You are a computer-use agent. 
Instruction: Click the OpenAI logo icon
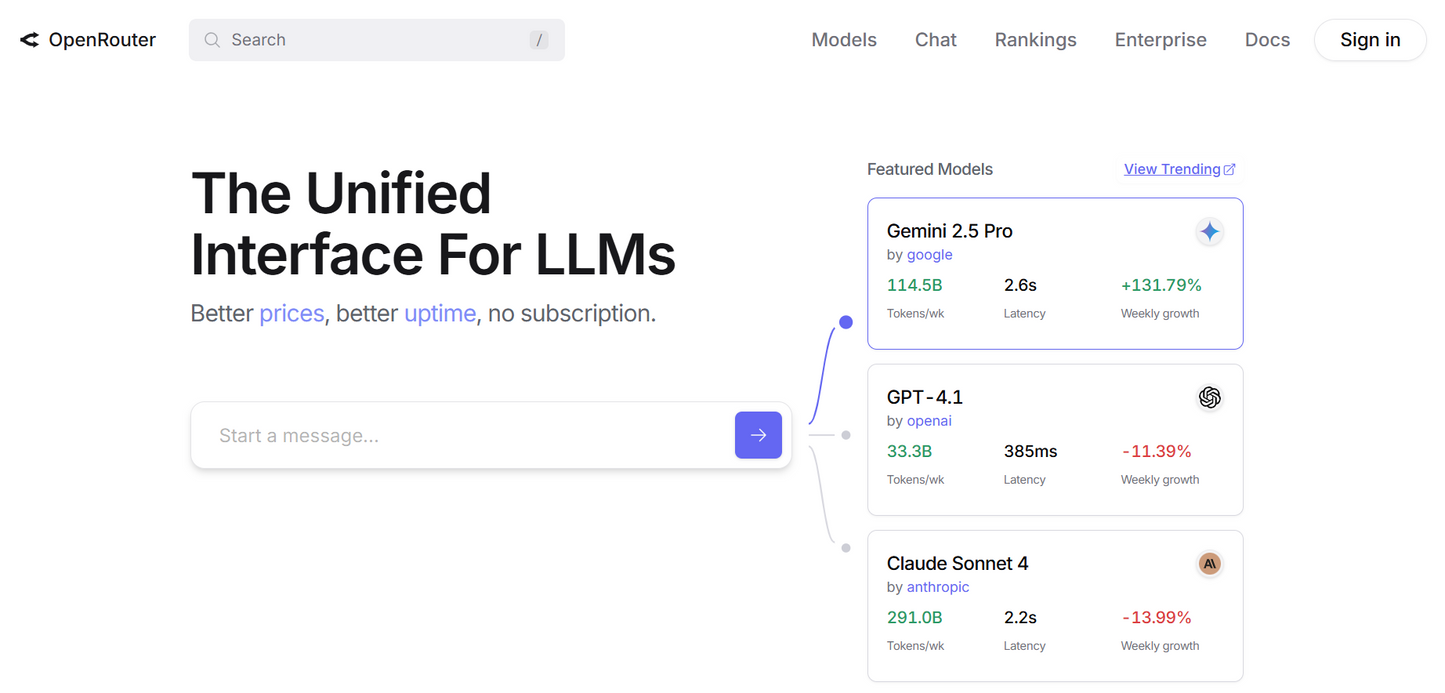coord(1209,398)
